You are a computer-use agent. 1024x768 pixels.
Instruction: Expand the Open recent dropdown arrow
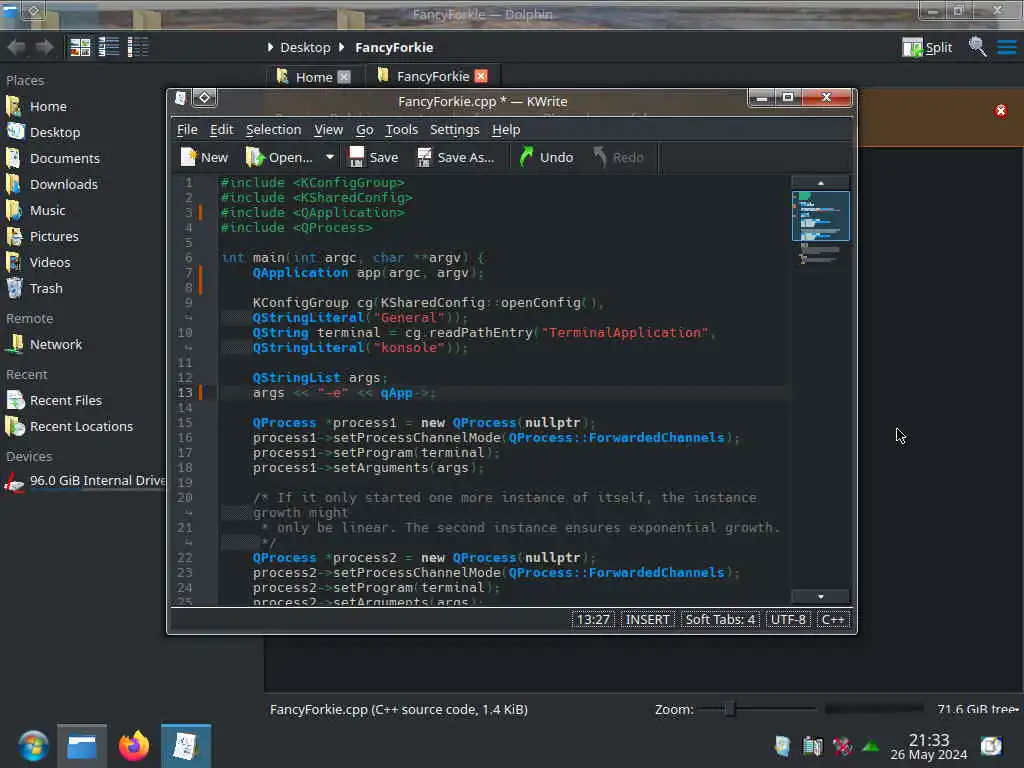[330, 157]
